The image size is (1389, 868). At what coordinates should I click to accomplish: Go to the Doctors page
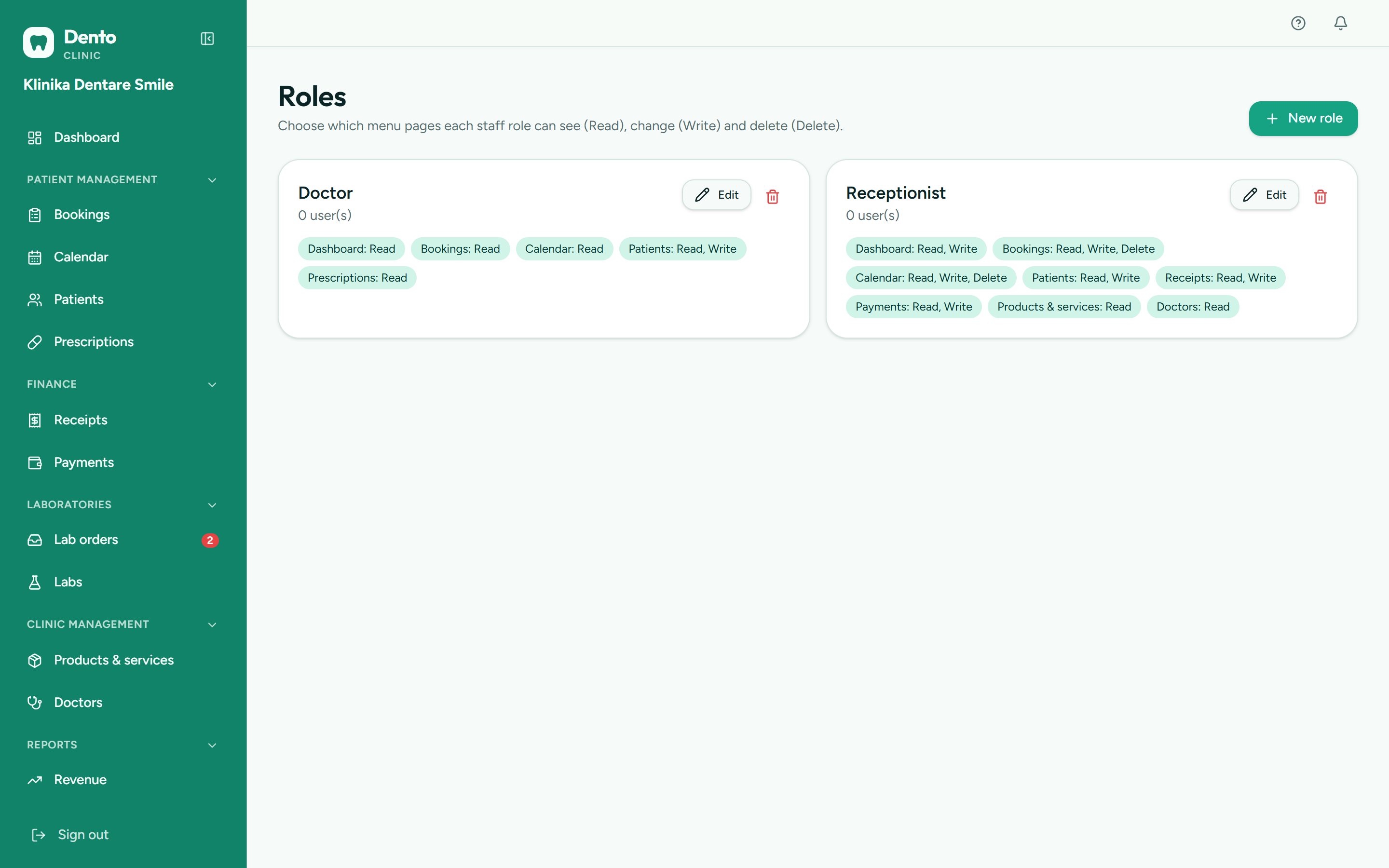tap(123, 703)
